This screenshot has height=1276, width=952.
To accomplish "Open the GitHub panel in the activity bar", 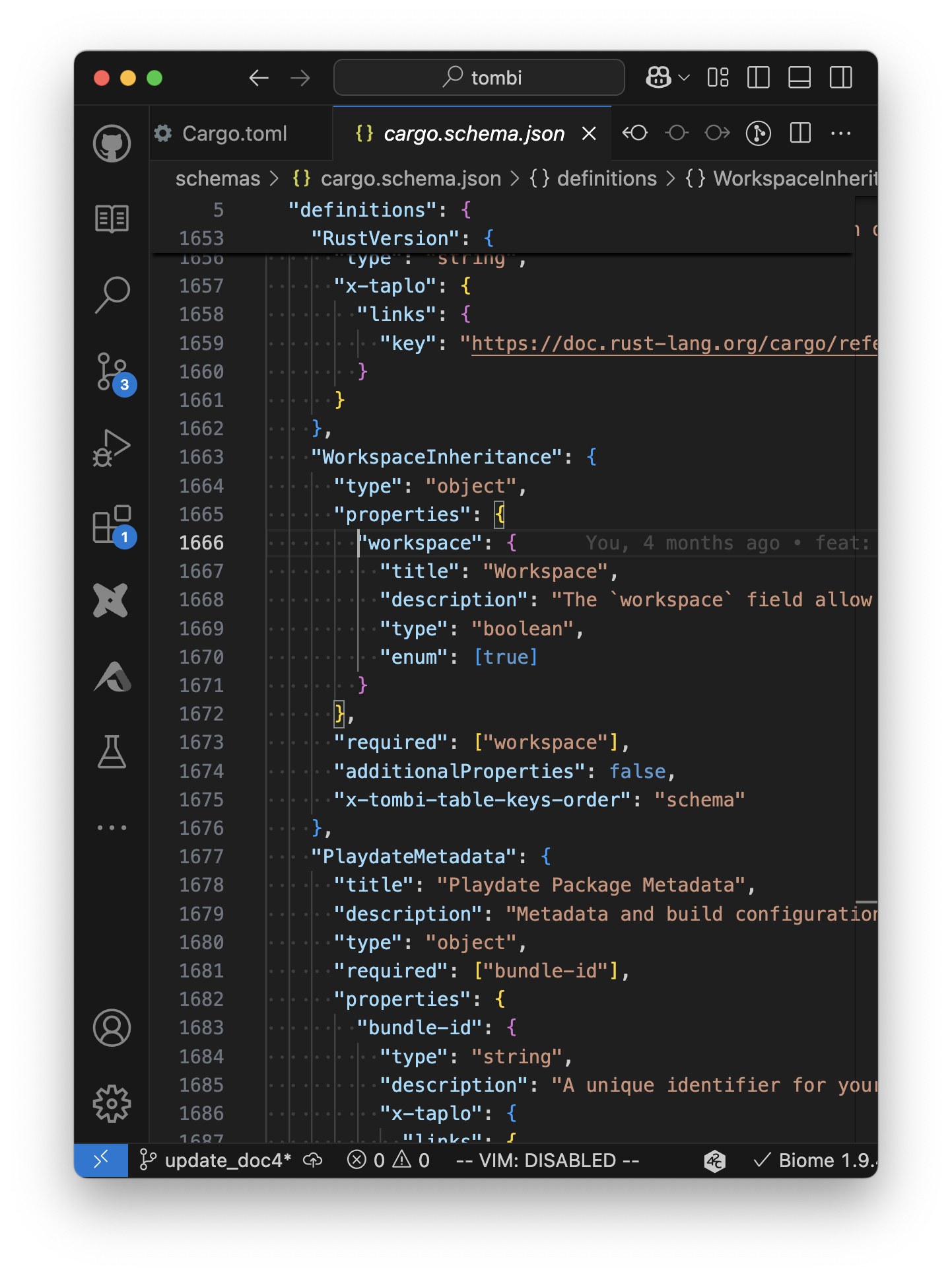I will pyautogui.click(x=112, y=143).
